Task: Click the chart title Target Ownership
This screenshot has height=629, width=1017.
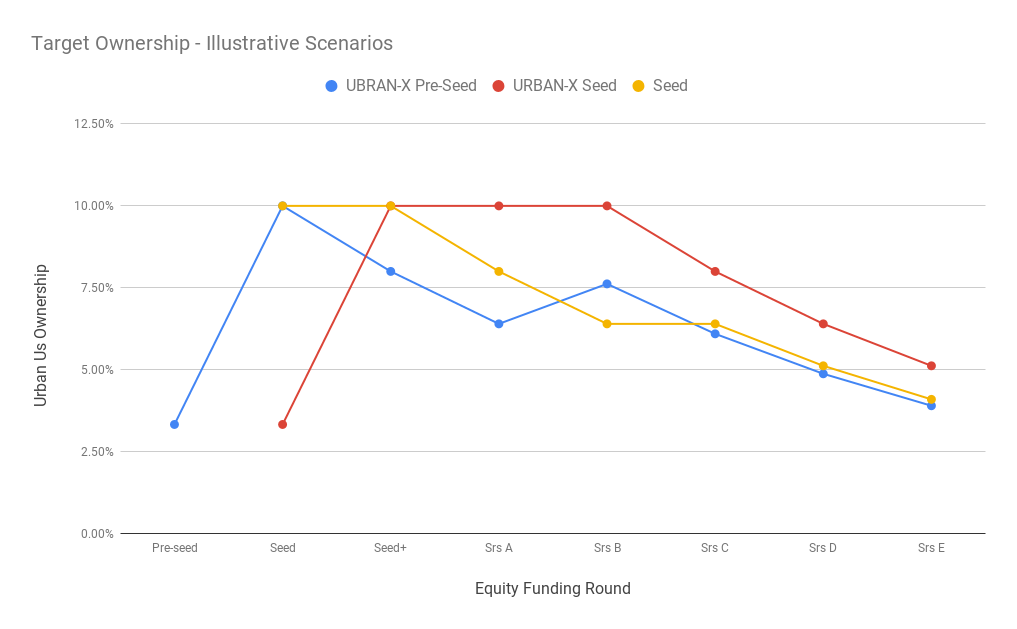Action: click(212, 44)
